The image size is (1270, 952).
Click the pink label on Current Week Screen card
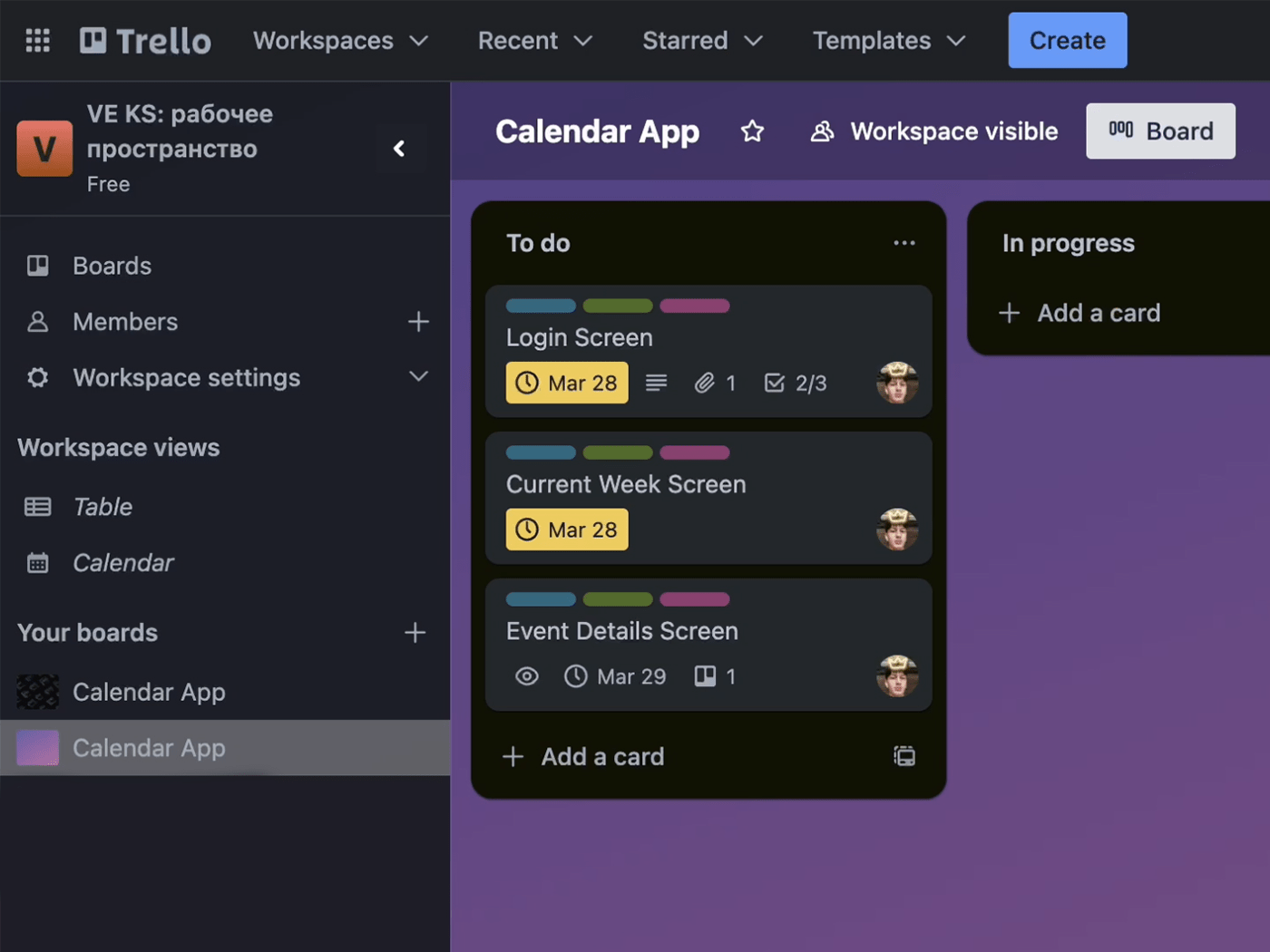tap(695, 452)
